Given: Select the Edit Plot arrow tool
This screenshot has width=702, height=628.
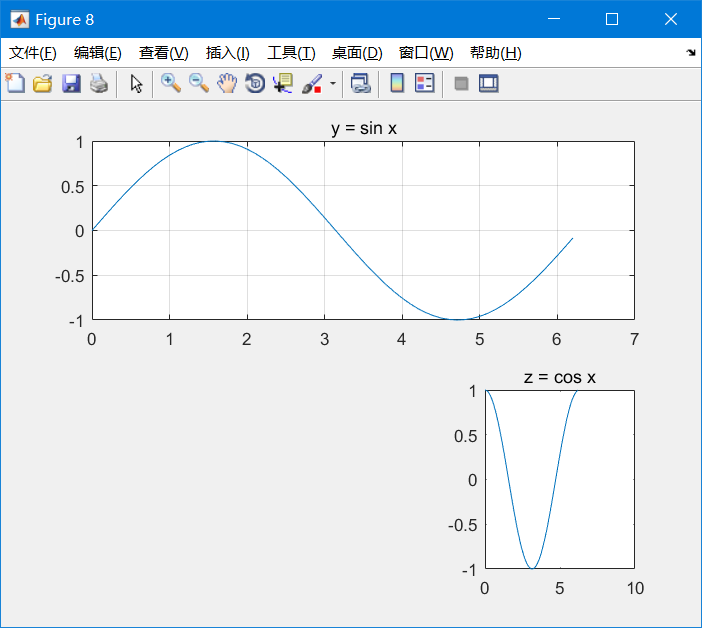Looking at the screenshot, I should point(136,84).
